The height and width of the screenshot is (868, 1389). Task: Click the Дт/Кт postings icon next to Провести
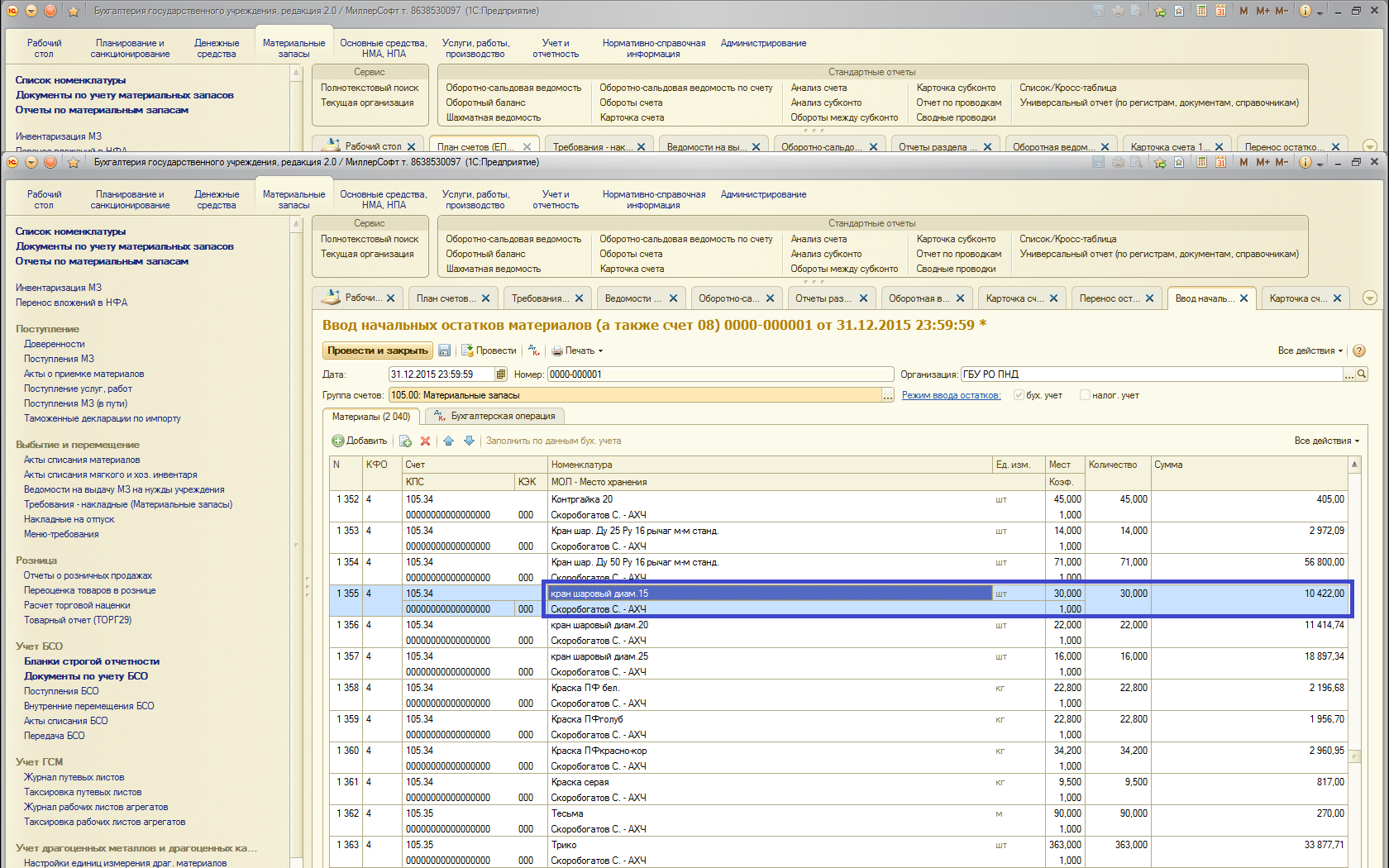click(x=534, y=351)
